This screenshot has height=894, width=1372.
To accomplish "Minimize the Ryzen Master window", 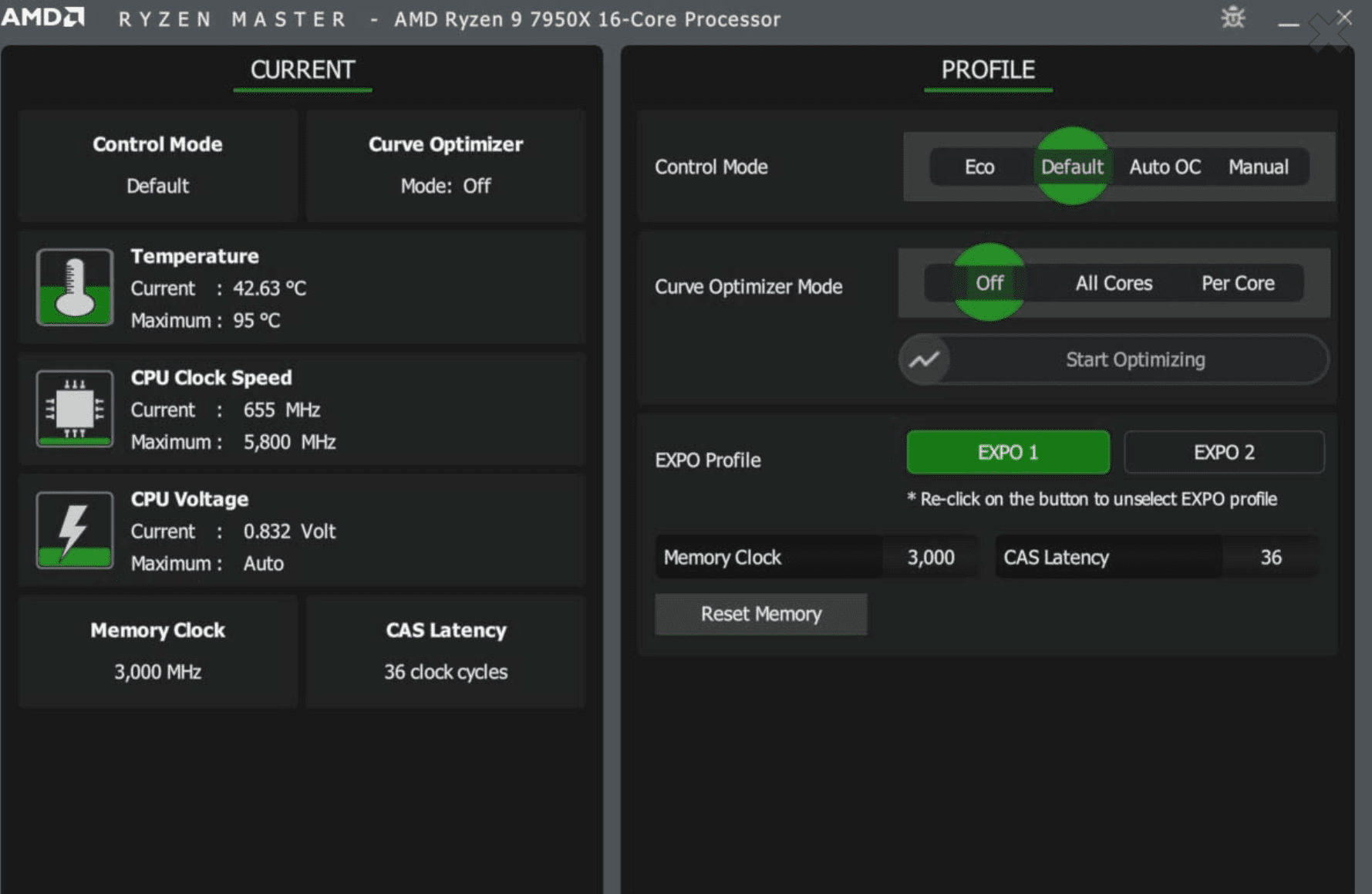I will pos(1288,24).
